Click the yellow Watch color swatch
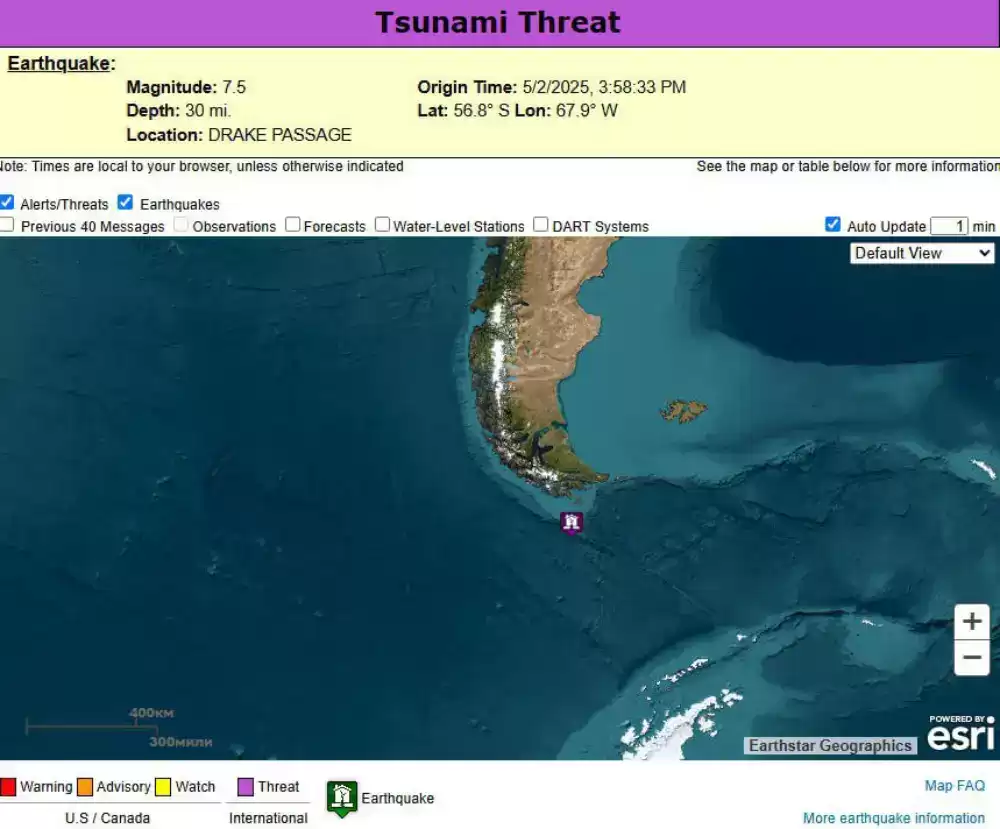1000x829 pixels. click(x=163, y=787)
